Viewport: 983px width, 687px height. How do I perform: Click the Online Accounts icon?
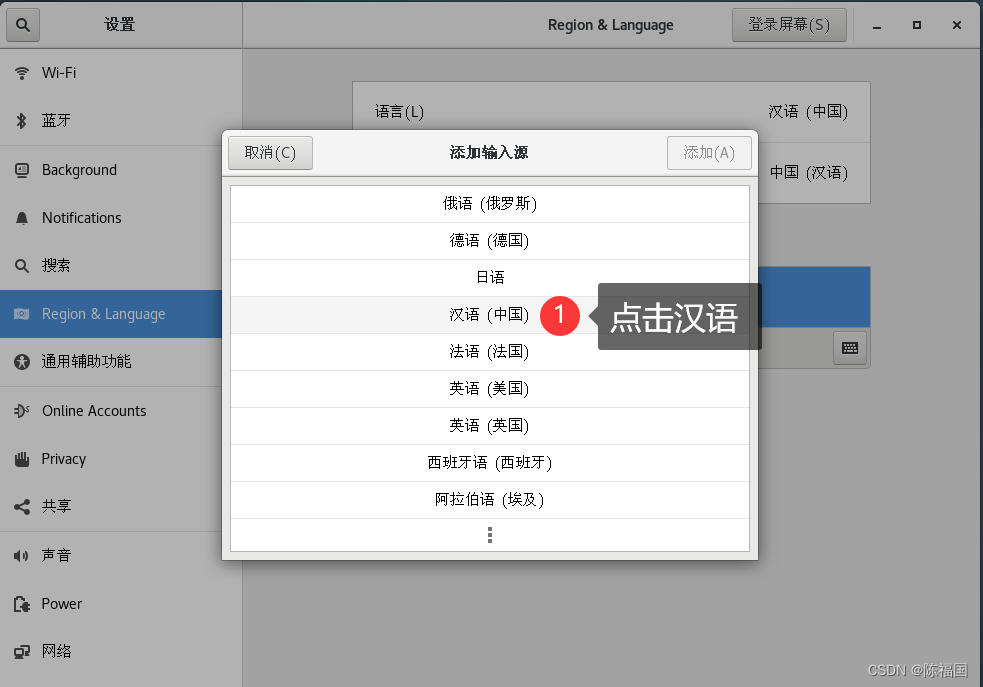click(x=22, y=411)
